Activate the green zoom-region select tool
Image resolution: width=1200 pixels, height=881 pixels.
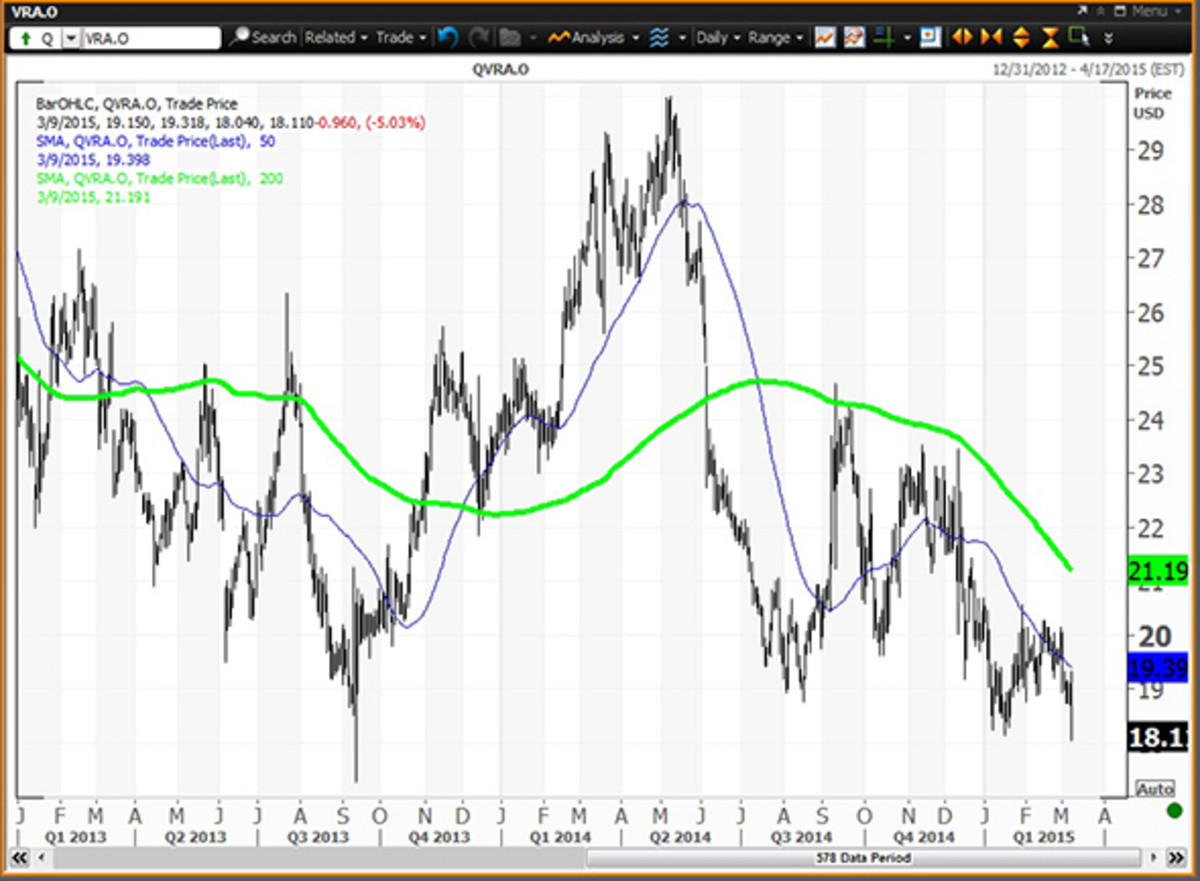pos(1079,36)
